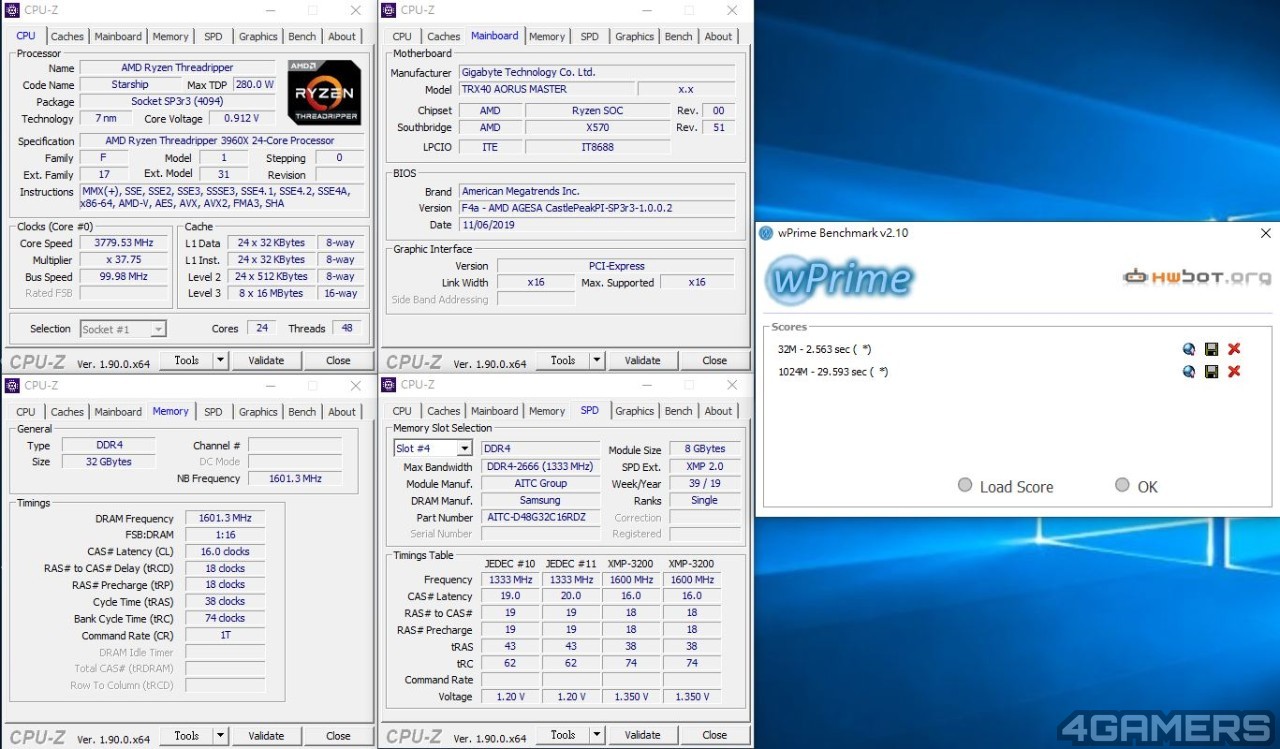
Task: Close the wPrime Benchmark v2.10 window
Action: pyautogui.click(x=1265, y=233)
